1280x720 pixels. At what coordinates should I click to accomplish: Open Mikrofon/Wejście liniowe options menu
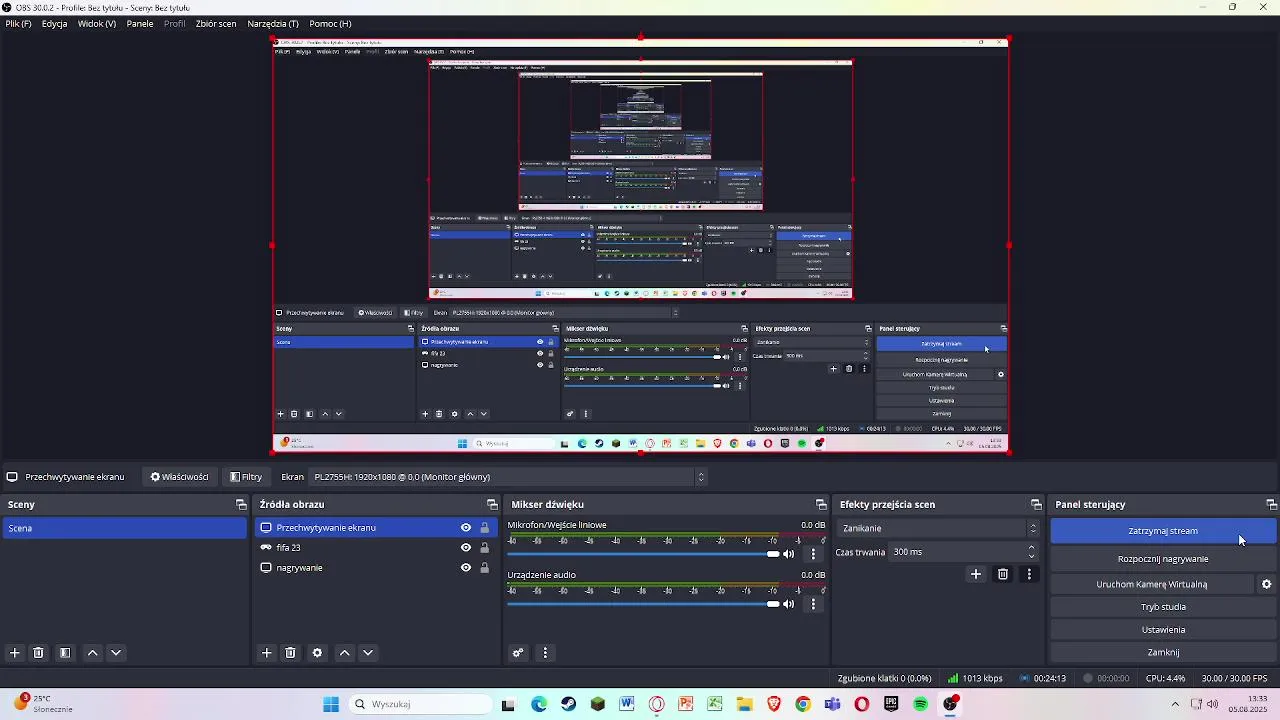pyautogui.click(x=813, y=554)
